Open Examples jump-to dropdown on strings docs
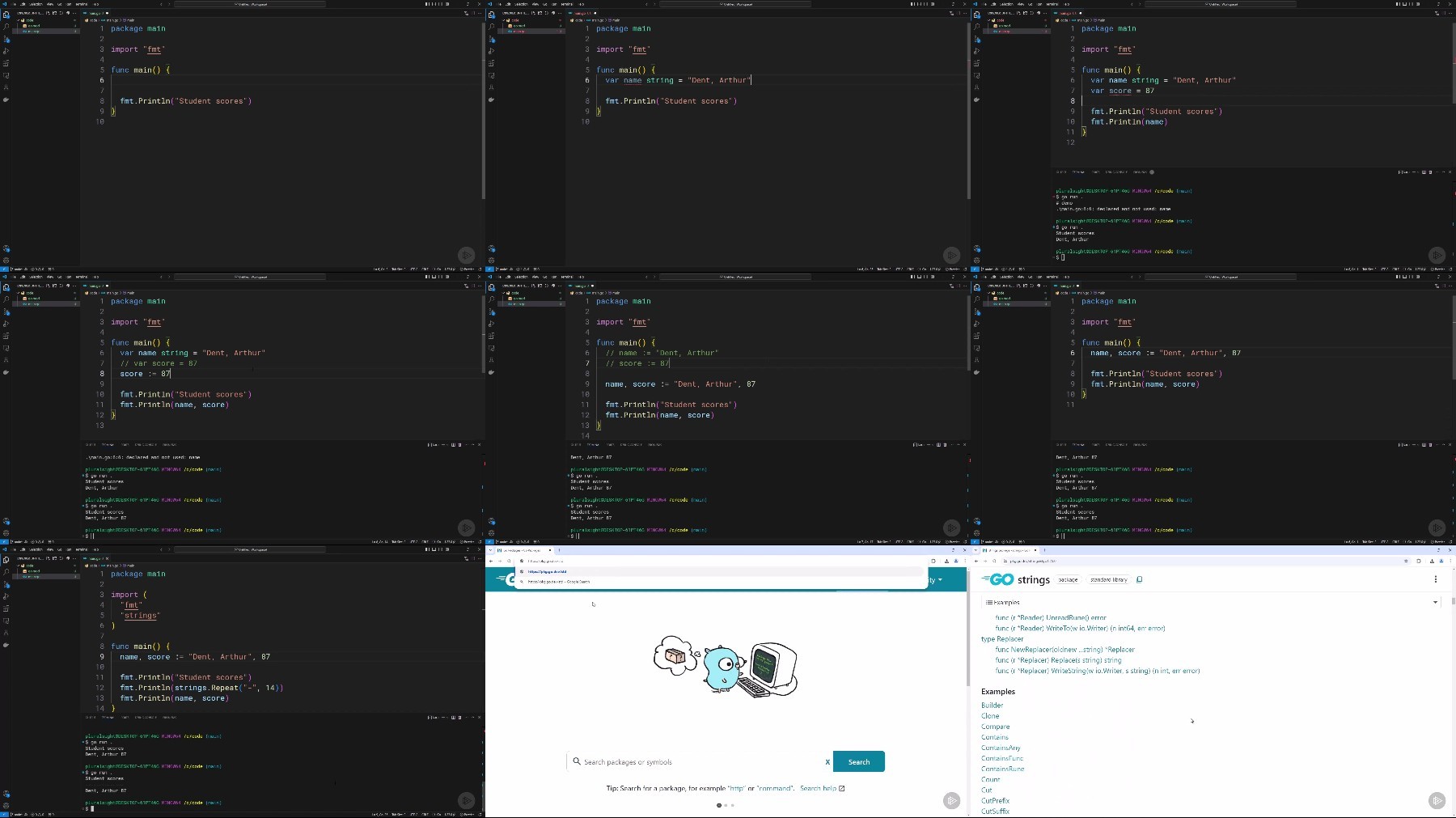 pos(1211,602)
